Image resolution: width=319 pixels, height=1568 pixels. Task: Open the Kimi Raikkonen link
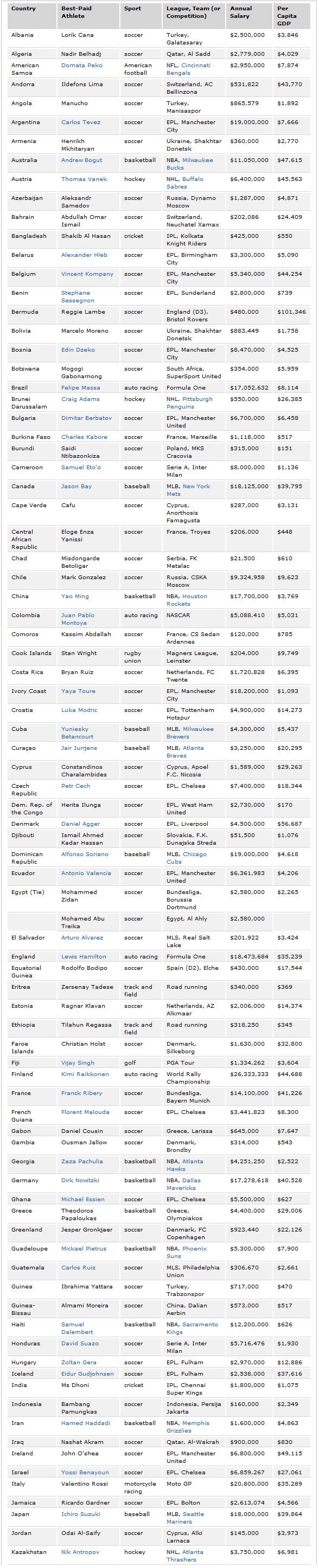(85, 1074)
